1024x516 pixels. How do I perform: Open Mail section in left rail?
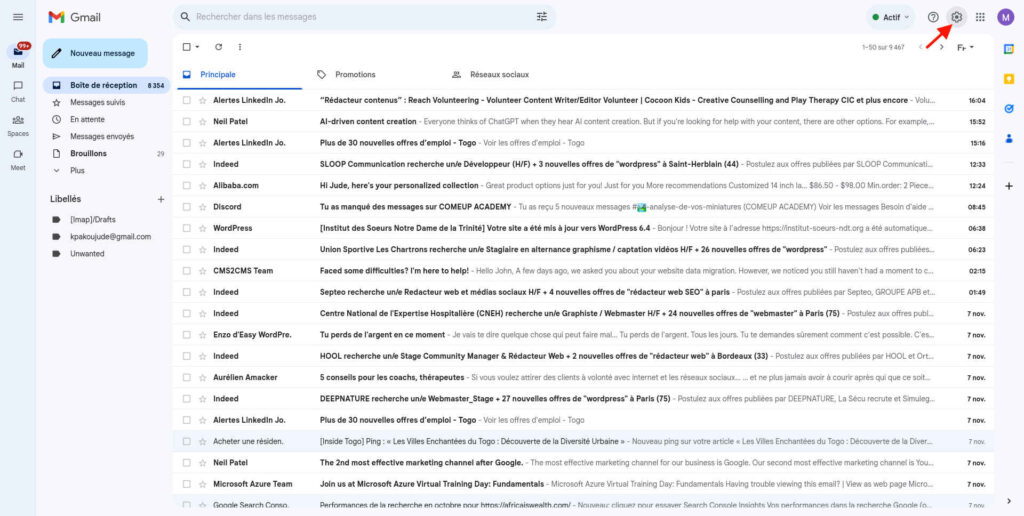tap(18, 56)
